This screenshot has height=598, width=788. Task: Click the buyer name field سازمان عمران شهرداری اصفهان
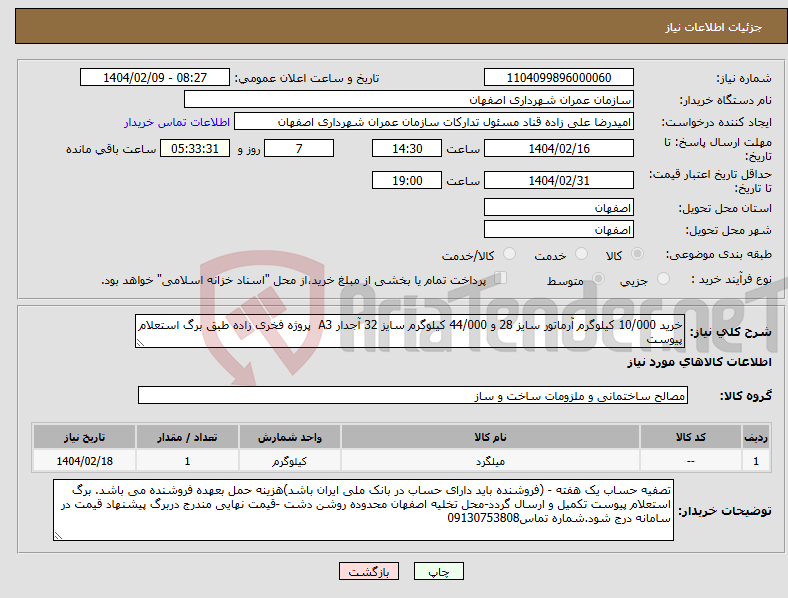tap(409, 99)
